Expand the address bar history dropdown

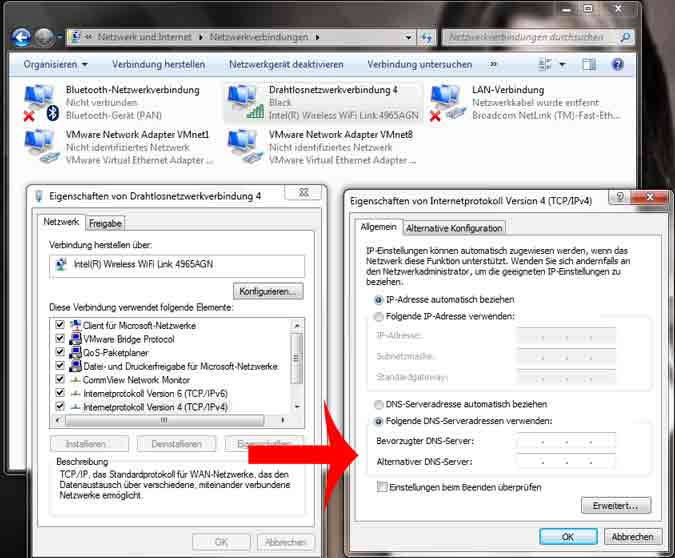pyautogui.click(x=408, y=37)
